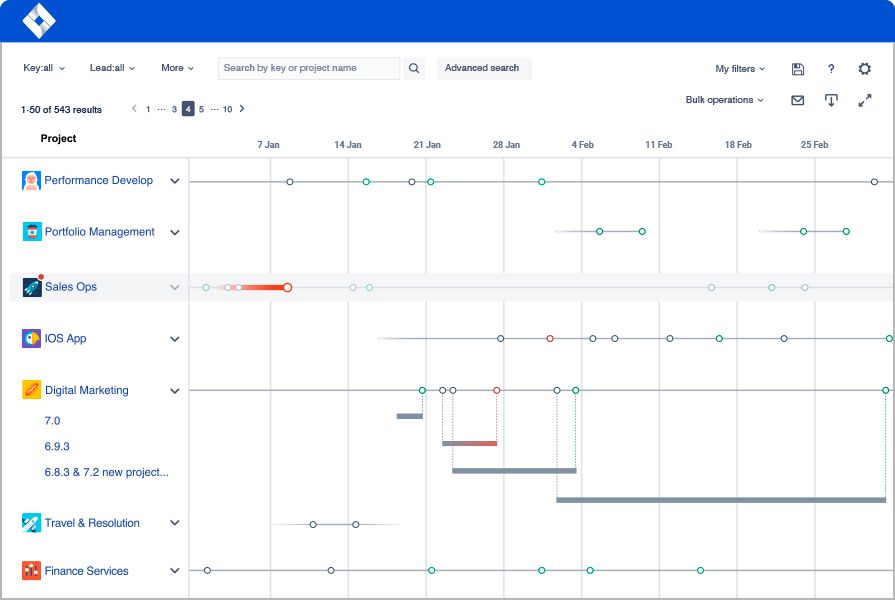Open version 7.0 under Digital Marketing
This screenshot has height=600, width=895.
pos(52,421)
